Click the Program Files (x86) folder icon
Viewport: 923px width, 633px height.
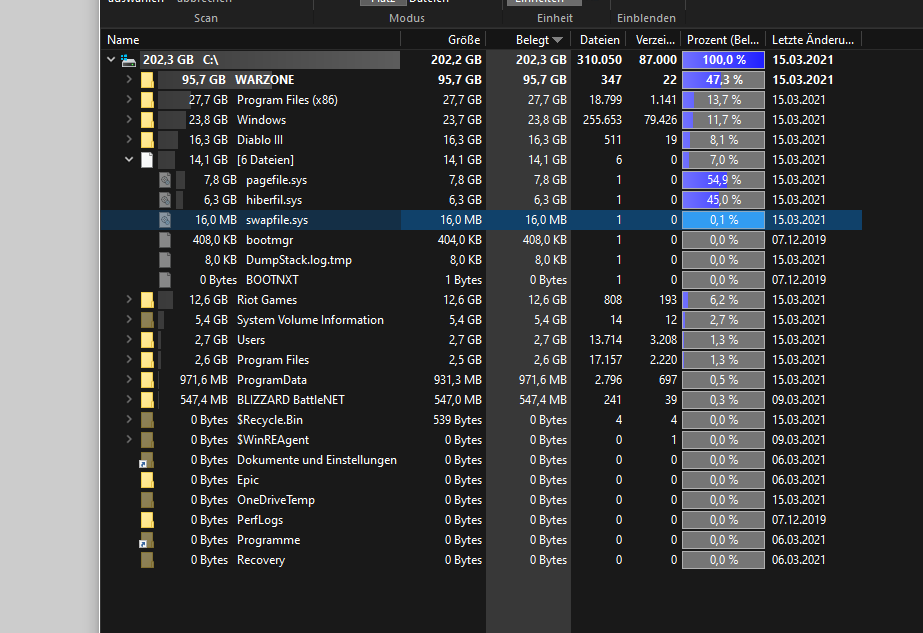[x=147, y=100]
